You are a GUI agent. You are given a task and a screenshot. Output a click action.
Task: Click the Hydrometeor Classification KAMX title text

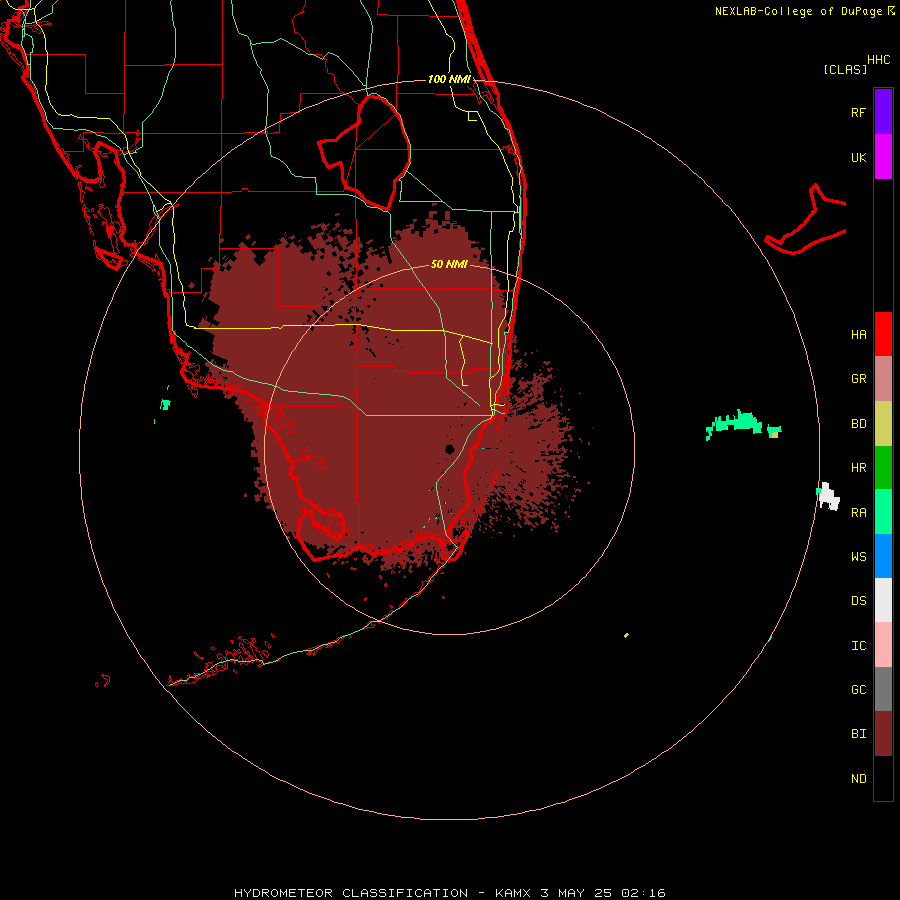(x=449, y=893)
